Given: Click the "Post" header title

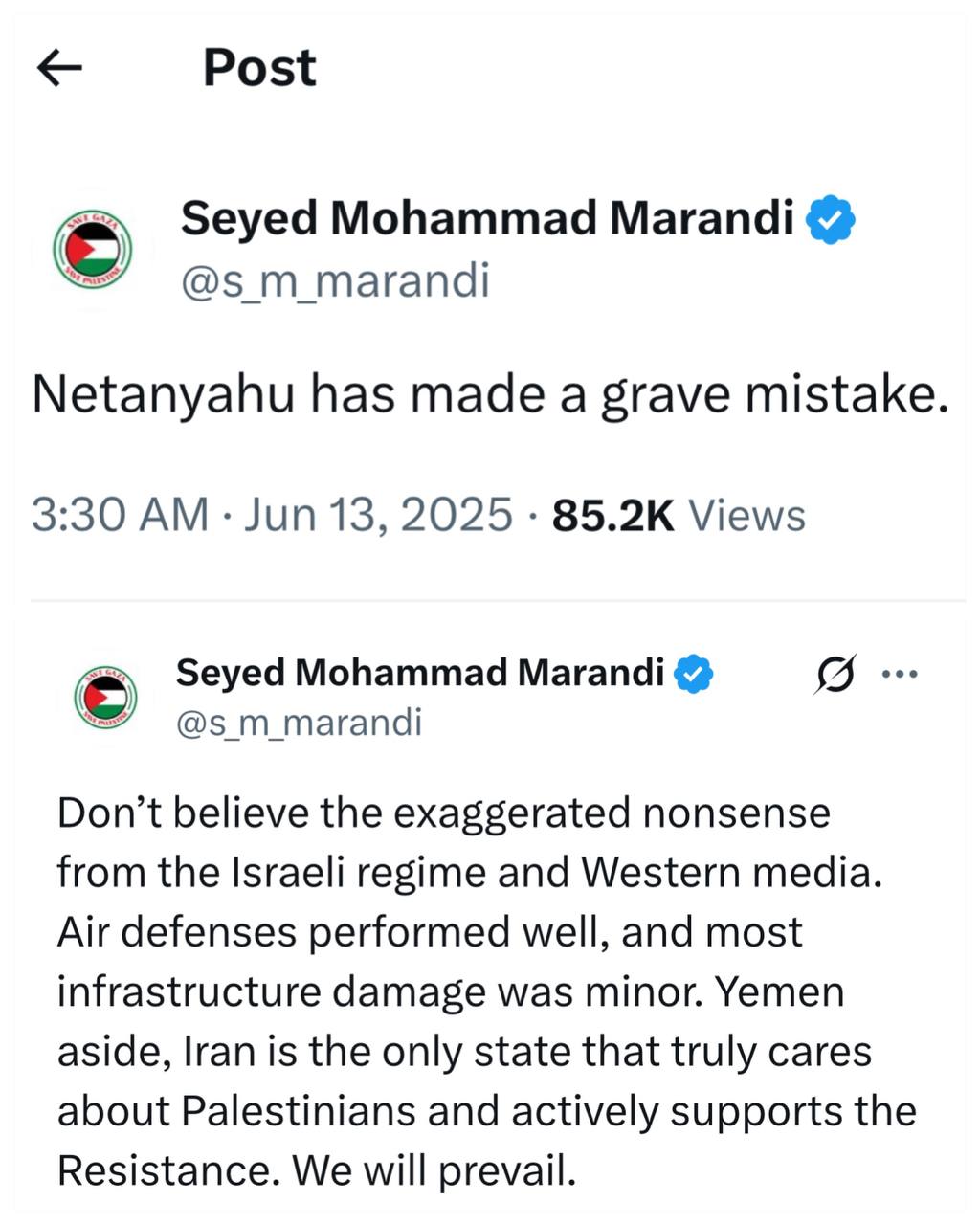Looking at the screenshot, I should (x=259, y=68).
